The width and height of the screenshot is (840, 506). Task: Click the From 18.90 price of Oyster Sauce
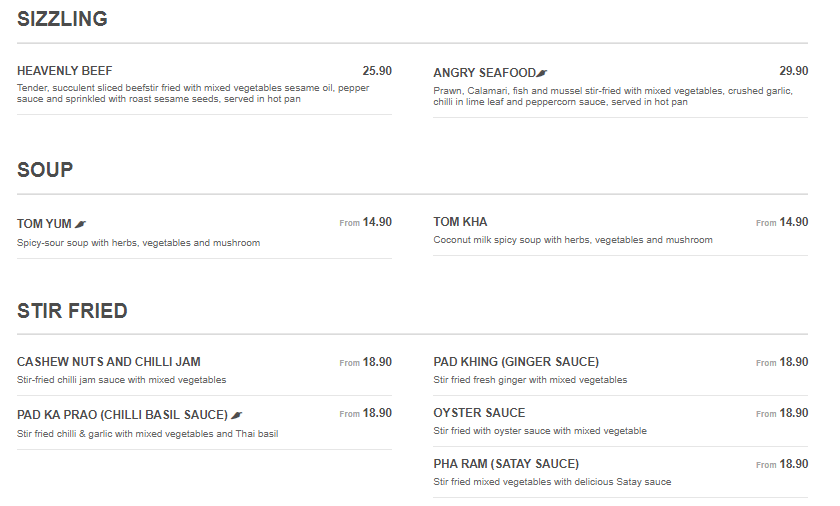pos(782,413)
